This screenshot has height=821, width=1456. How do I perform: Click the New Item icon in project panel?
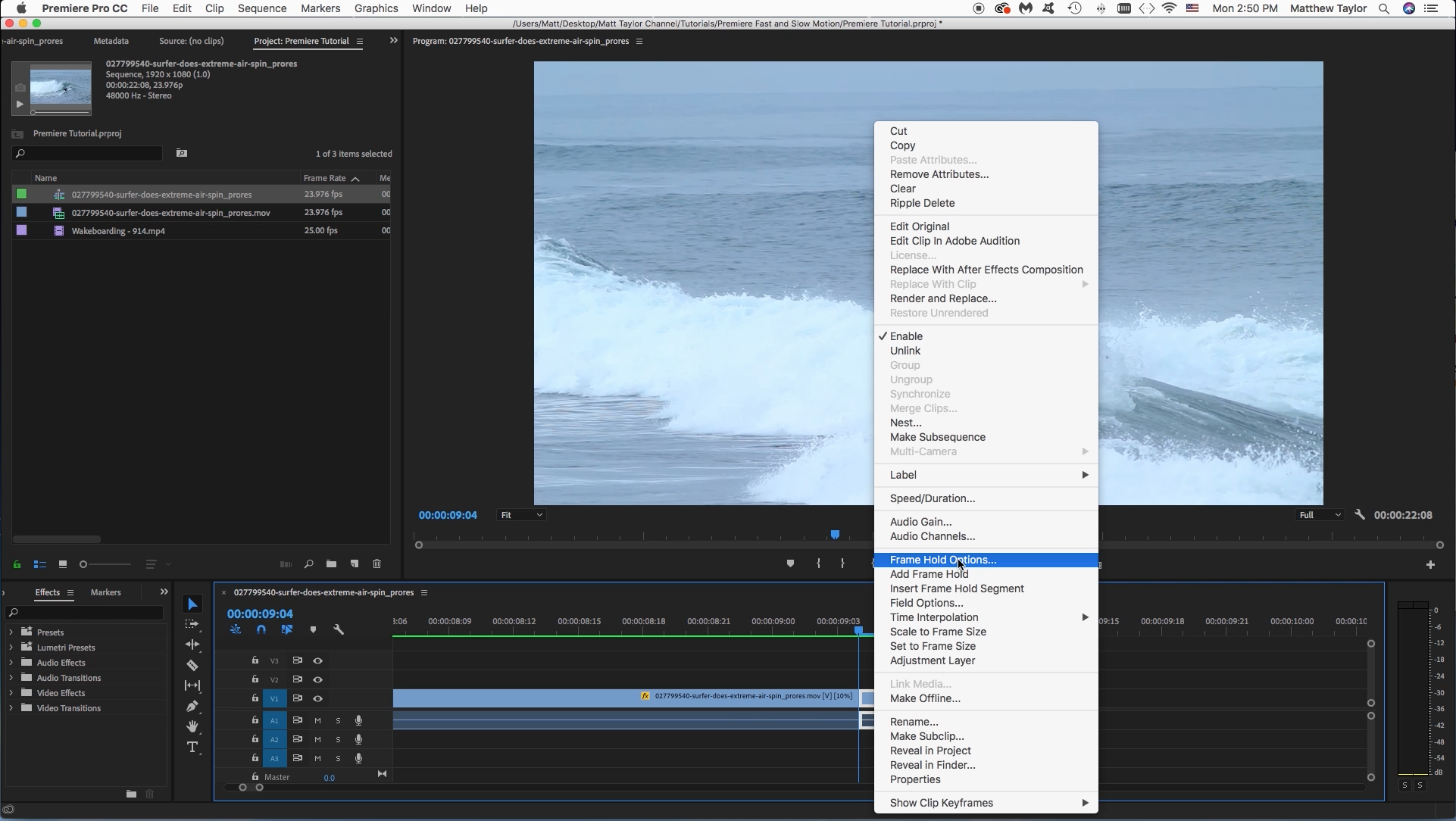point(354,564)
